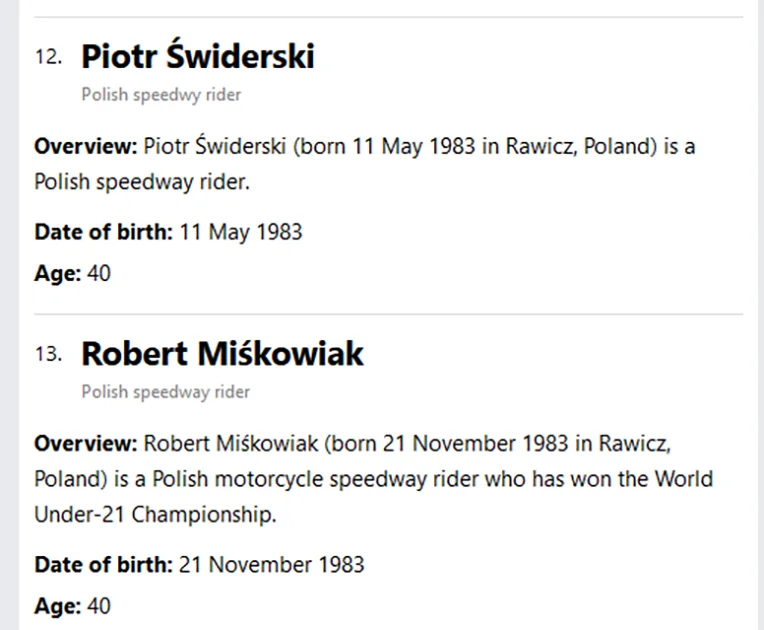Click the age value 40 in Świderski's entry

click(99, 273)
